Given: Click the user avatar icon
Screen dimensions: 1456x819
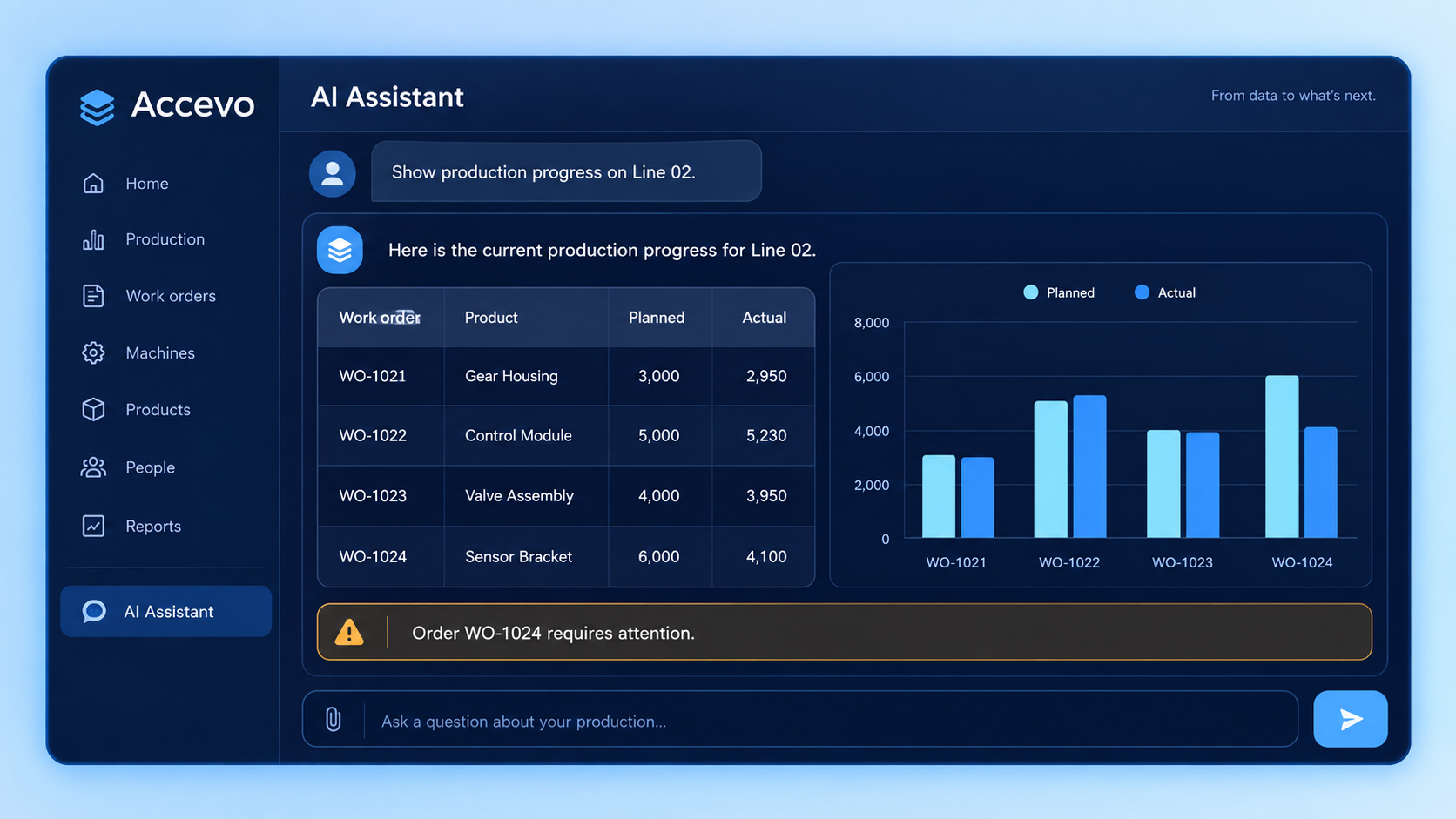Looking at the screenshot, I should [333, 173].
